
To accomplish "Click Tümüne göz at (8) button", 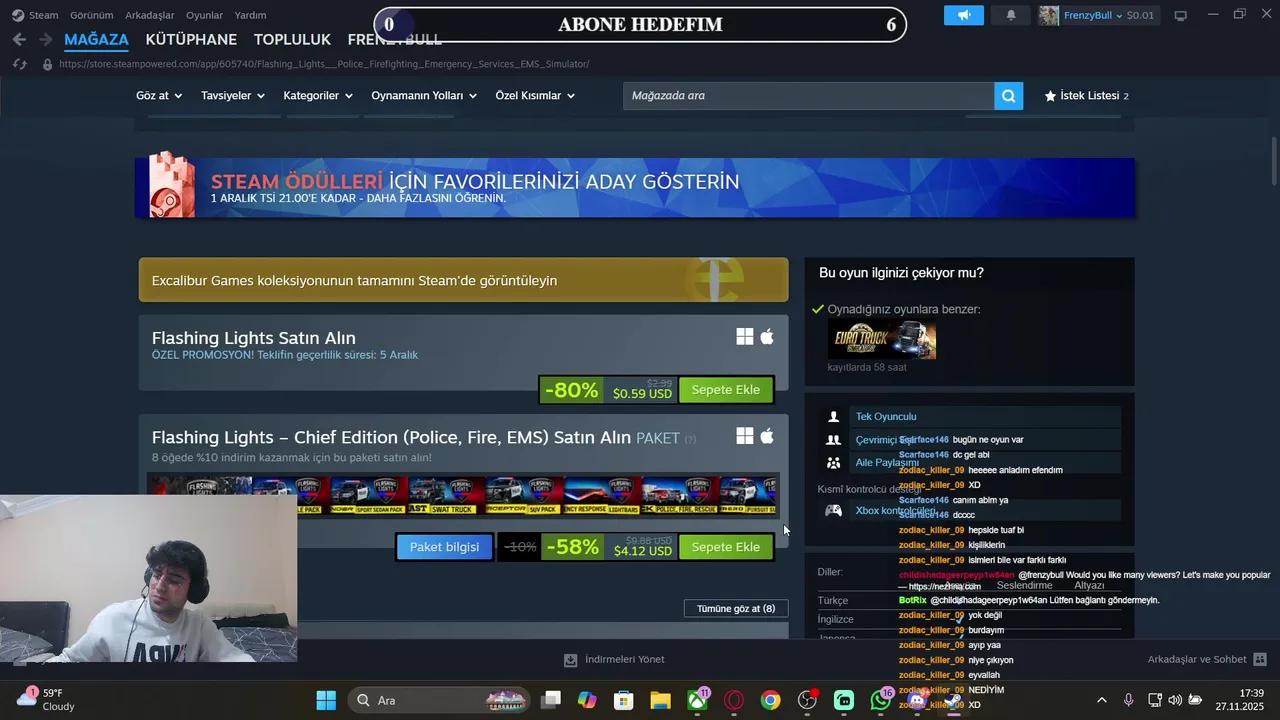I will (736, 609).
